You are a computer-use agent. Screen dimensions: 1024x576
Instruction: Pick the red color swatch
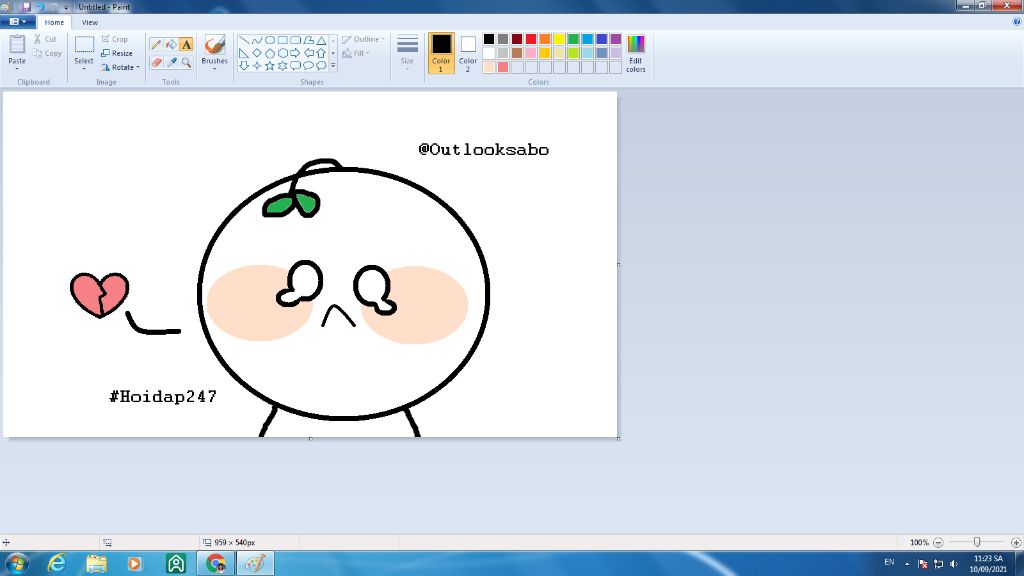531,39
